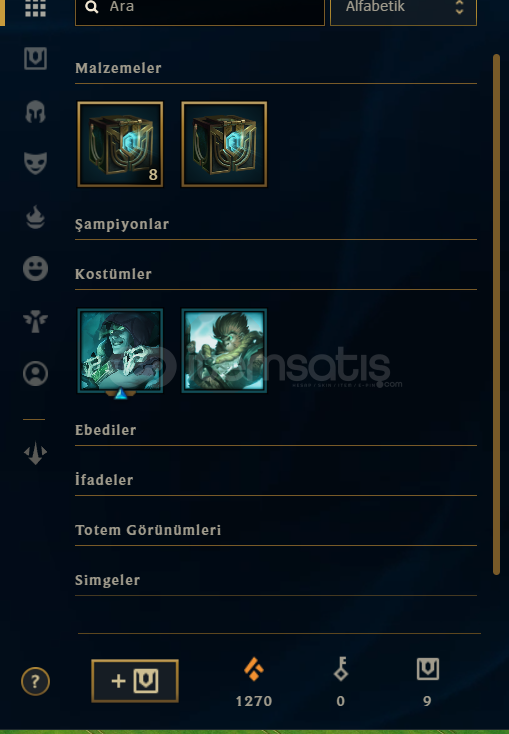Open the Alfabetik sort dropdown

[403, 9]
